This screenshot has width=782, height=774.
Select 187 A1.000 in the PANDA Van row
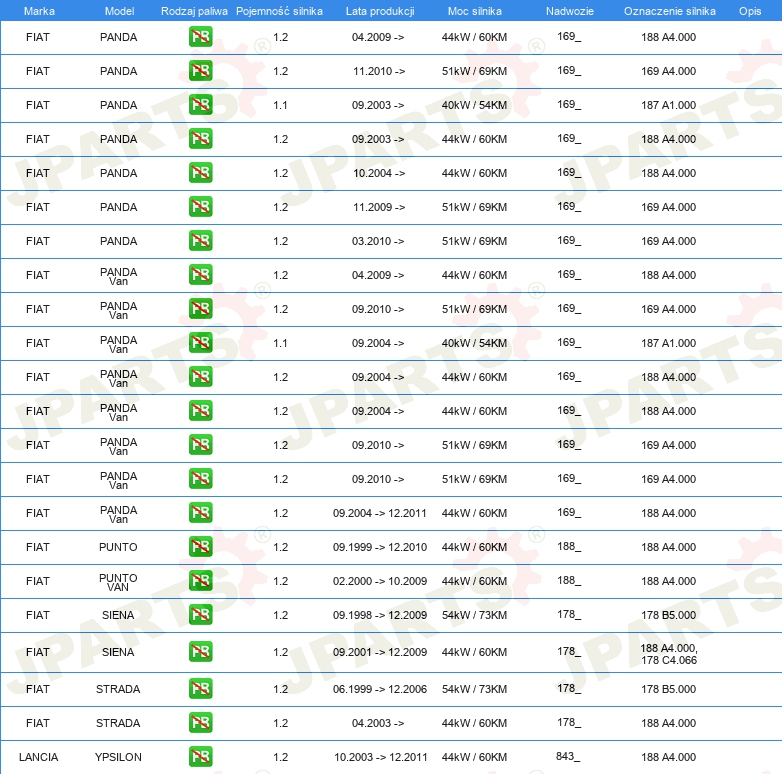[668, 343]
